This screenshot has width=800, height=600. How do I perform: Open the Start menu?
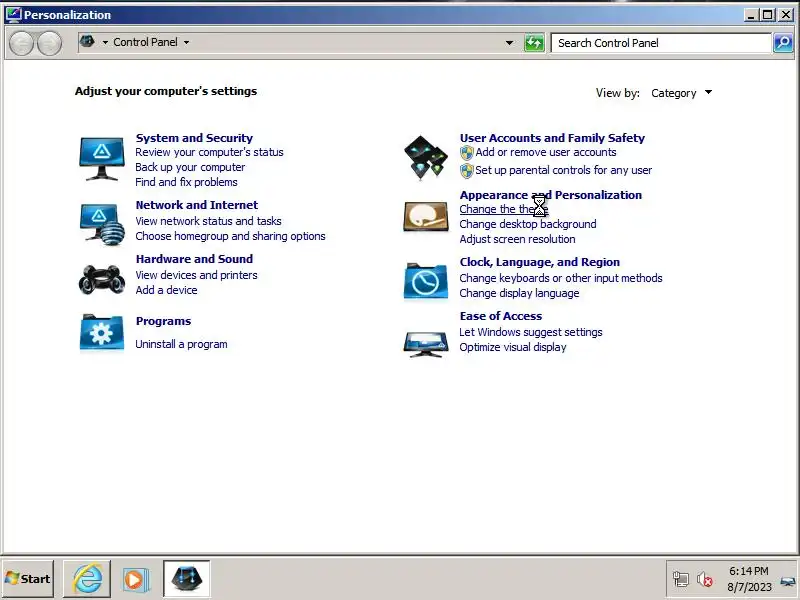pos(28,579)
